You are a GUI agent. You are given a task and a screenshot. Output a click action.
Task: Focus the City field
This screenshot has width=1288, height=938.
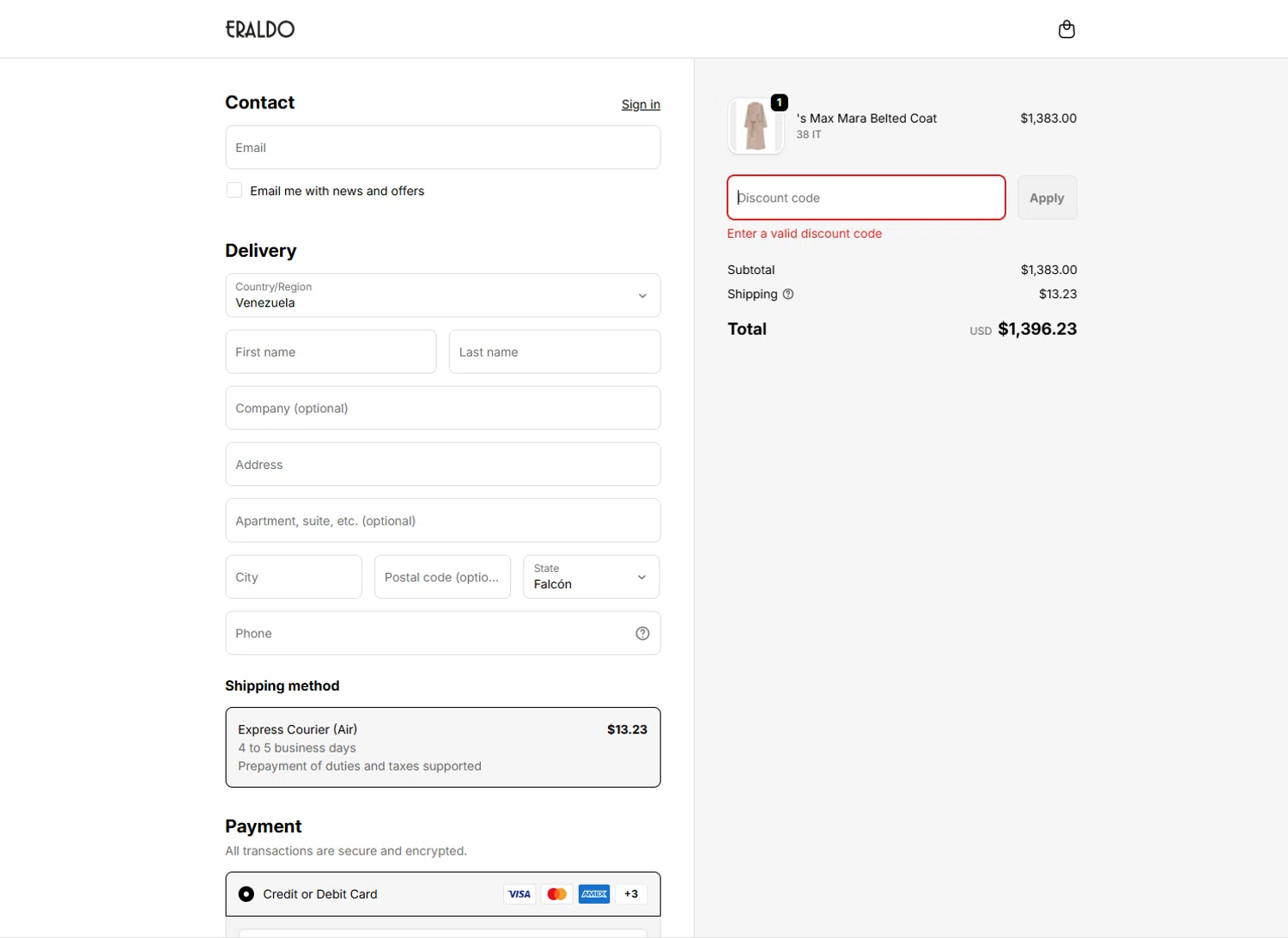click(294, 577)
